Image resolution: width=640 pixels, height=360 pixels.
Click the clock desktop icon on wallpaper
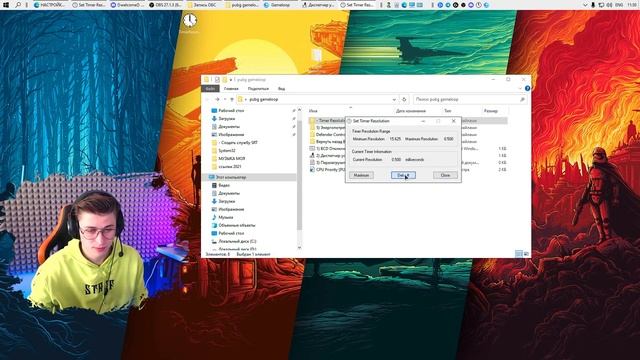click(x=189, y=20)
